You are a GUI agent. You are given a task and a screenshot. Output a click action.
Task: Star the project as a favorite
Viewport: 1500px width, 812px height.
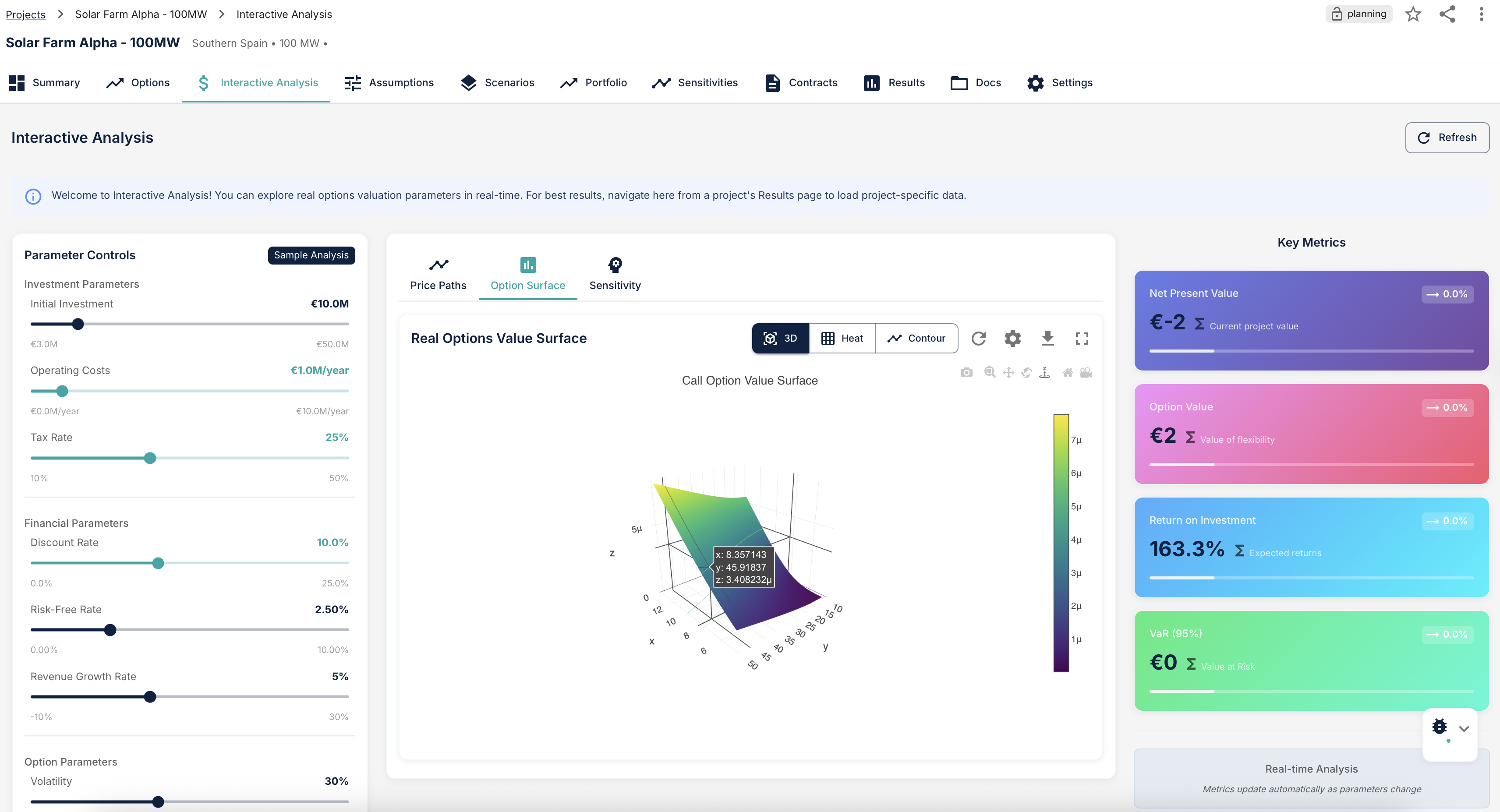point(1413,14)
